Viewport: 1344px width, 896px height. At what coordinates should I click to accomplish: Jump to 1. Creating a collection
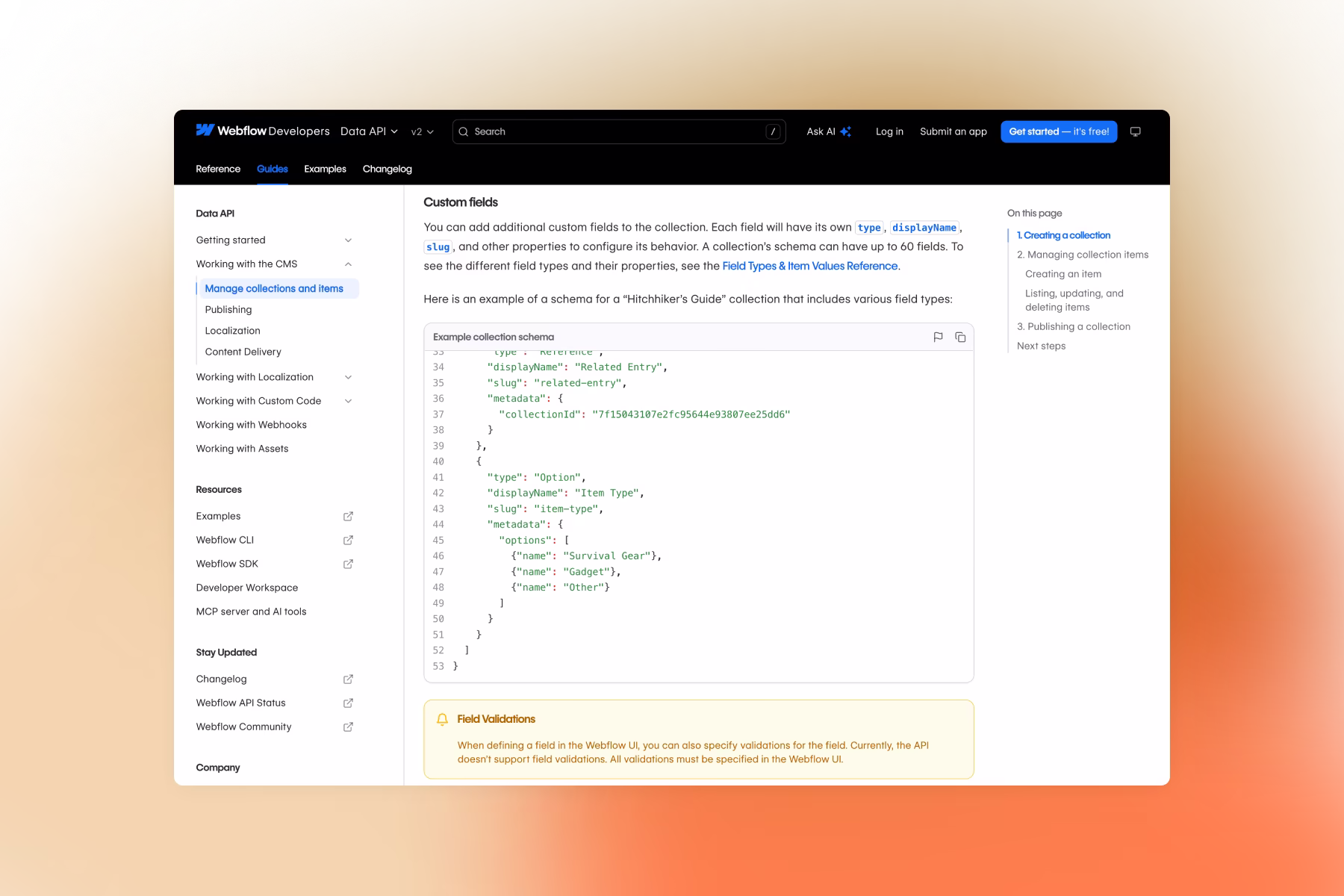point(1063,235)
